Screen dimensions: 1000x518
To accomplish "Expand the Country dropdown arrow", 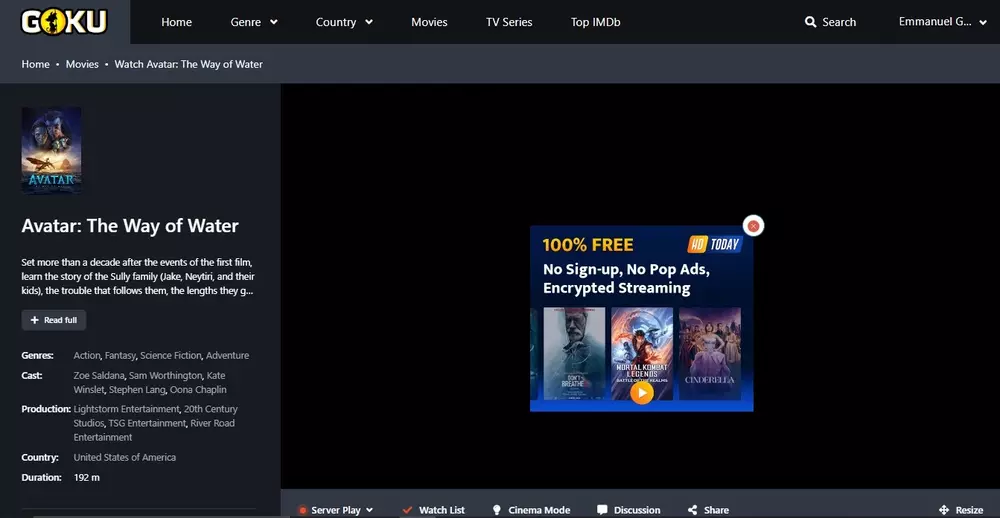I will tap(369, 22).
